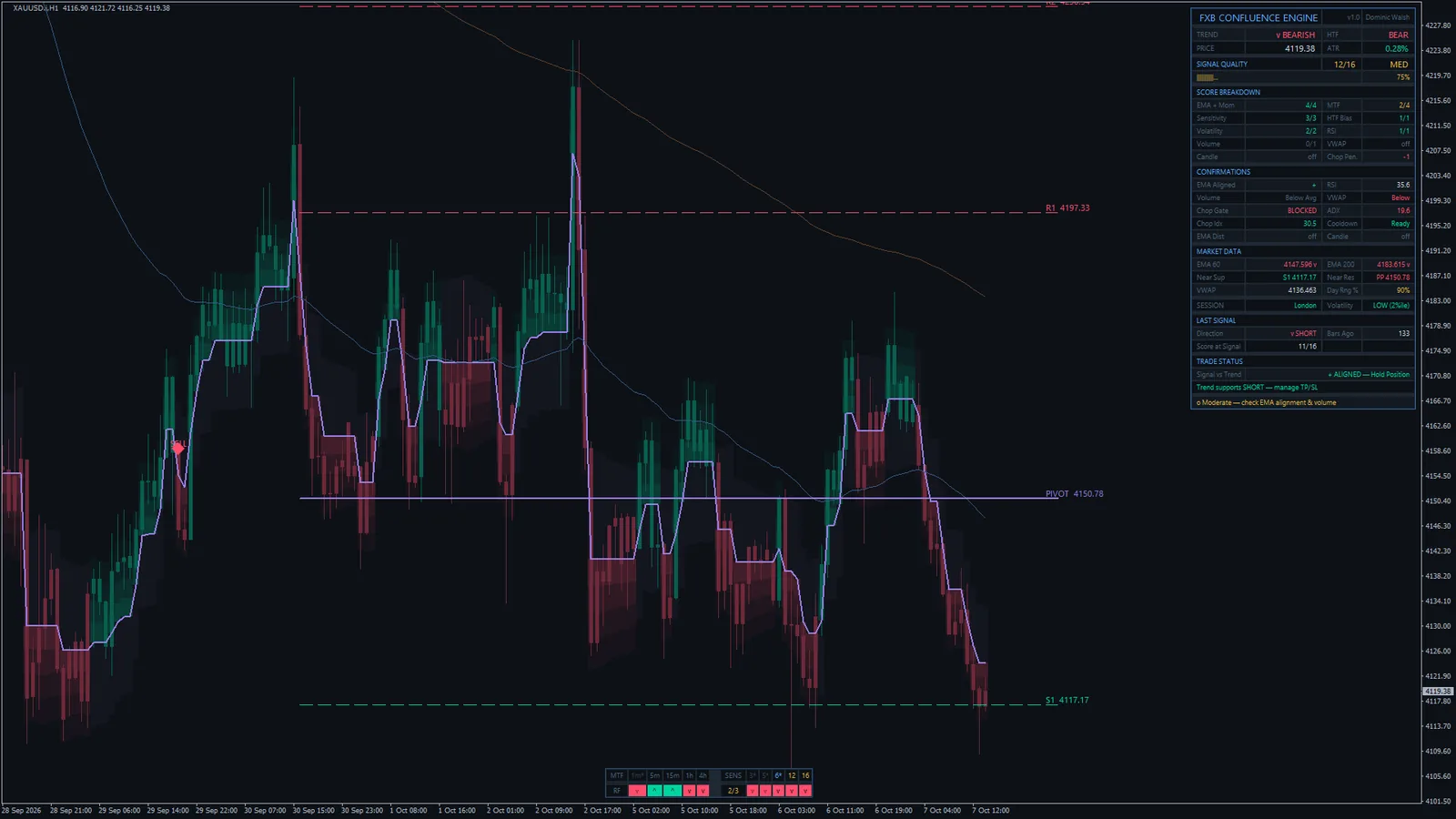1456x819 pixels.
Task: Click the red arrow cell under SENS 16
Action: [x=805, y=791]
